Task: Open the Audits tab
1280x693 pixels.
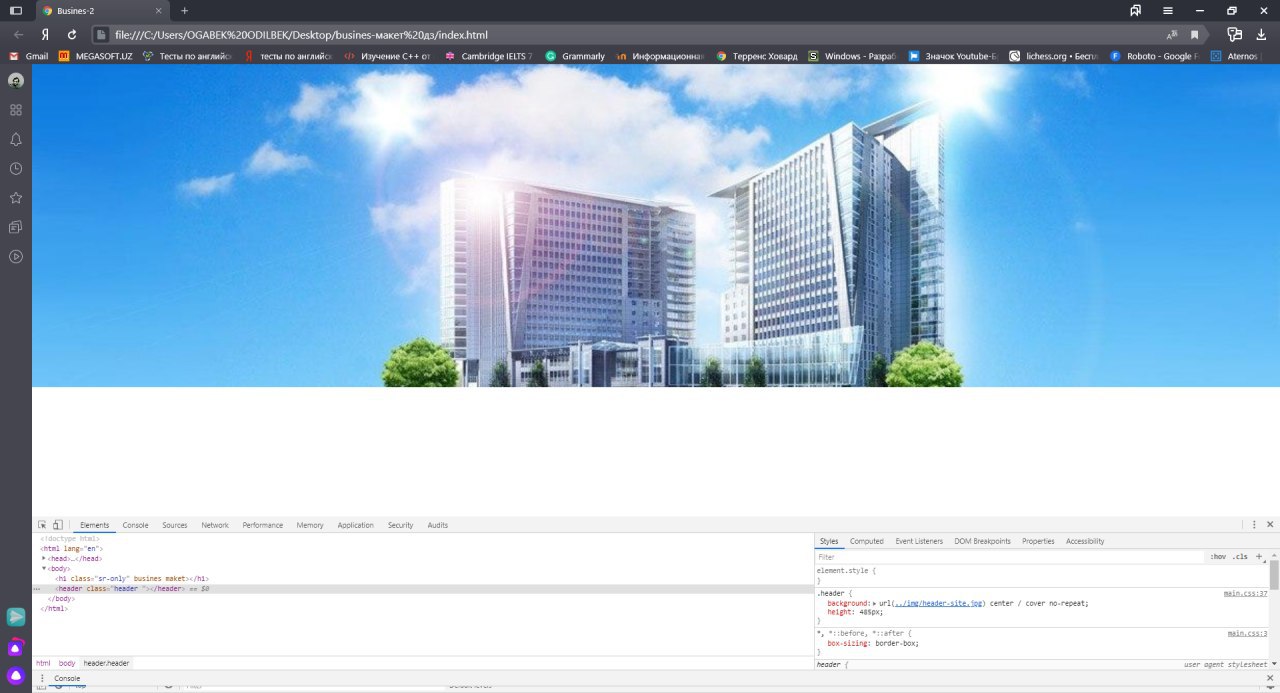Action: (x=438, y=525)
